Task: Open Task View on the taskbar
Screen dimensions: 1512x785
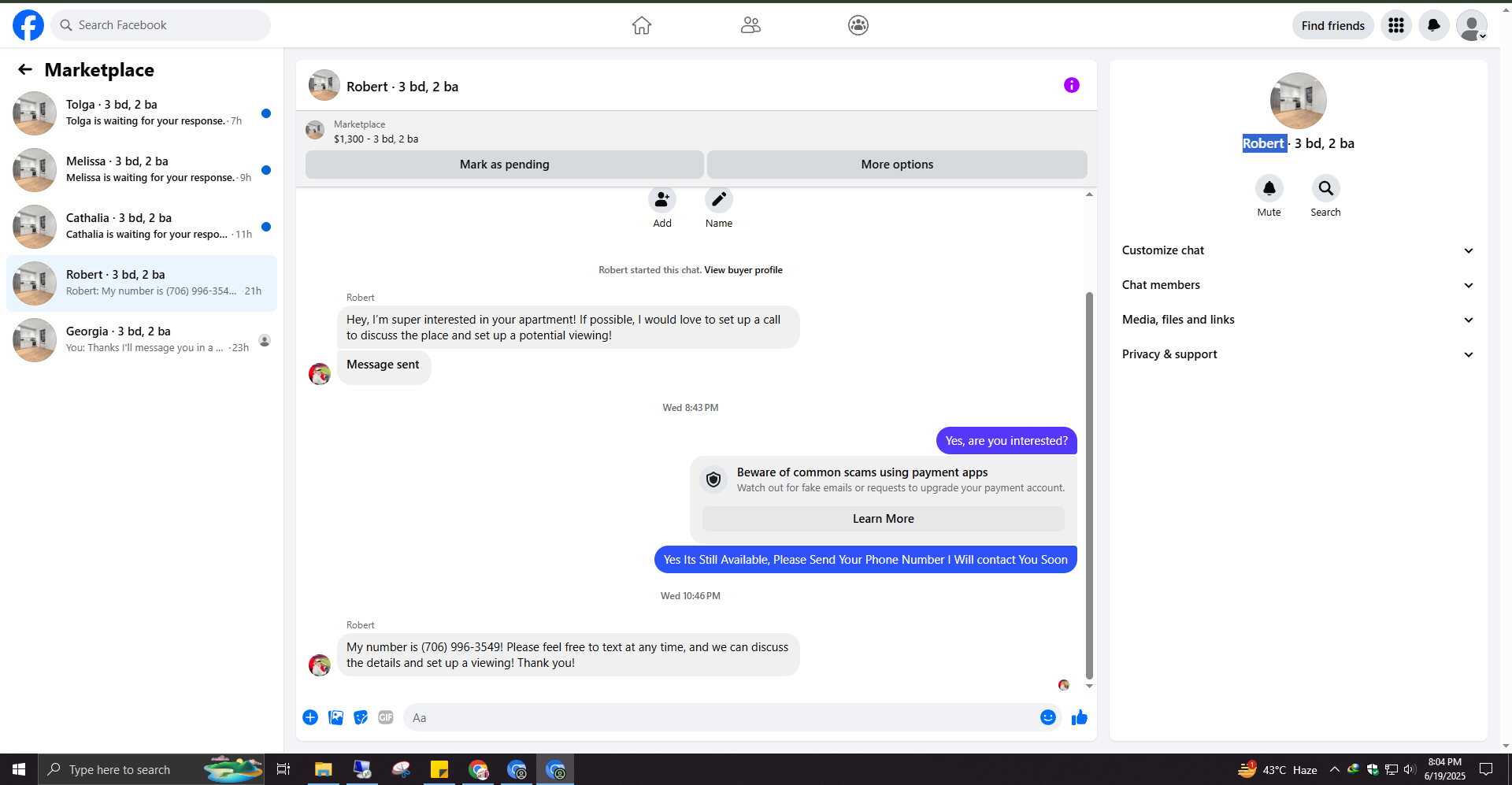Action: tap(283, 769)
